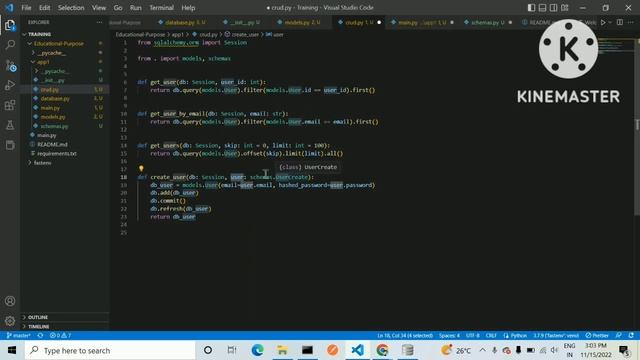Open the Terminal menu

(161, 8)
